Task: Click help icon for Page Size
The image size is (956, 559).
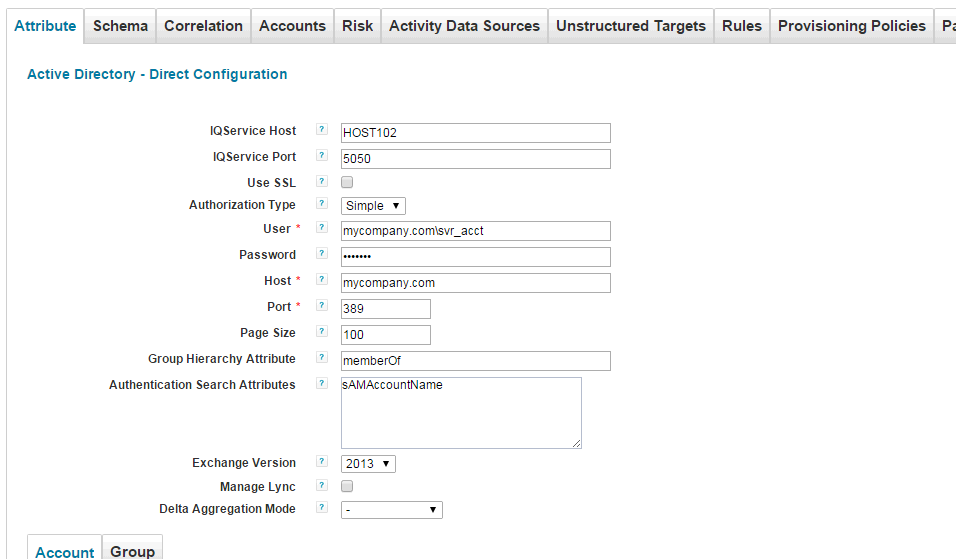Action: coord(321,332)
